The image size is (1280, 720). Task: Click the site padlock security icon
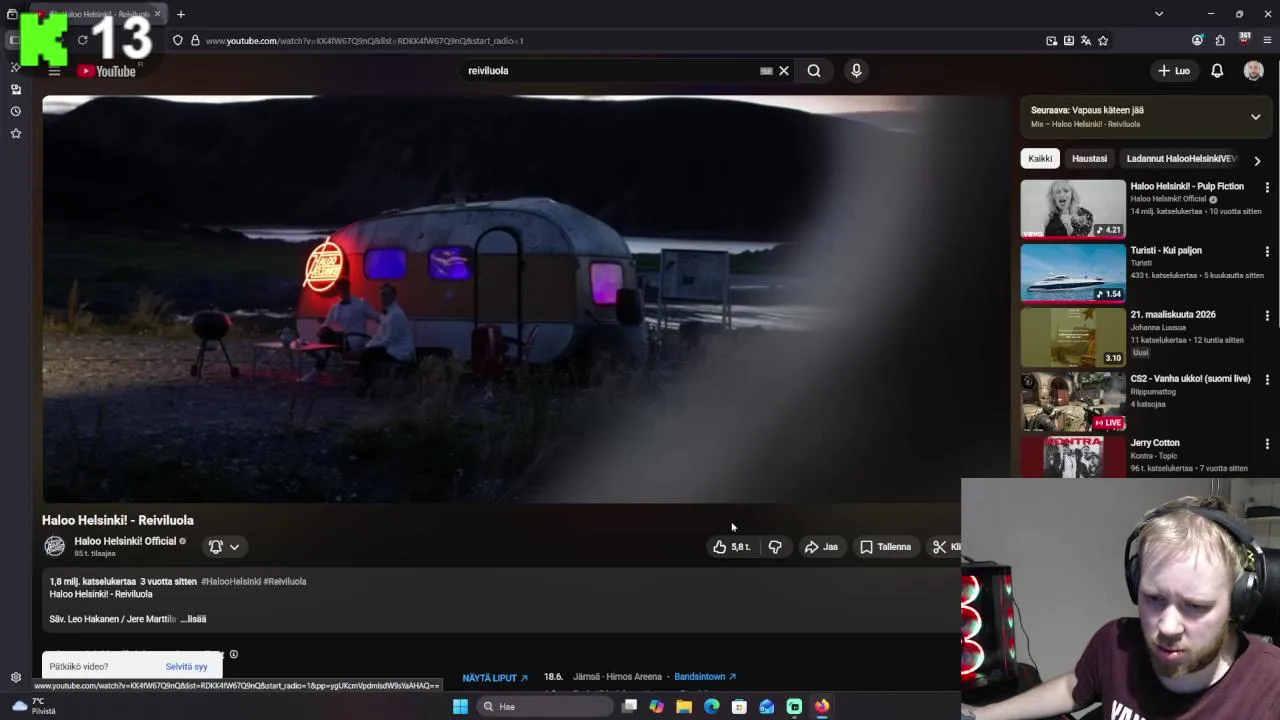[x=195, y=41]
